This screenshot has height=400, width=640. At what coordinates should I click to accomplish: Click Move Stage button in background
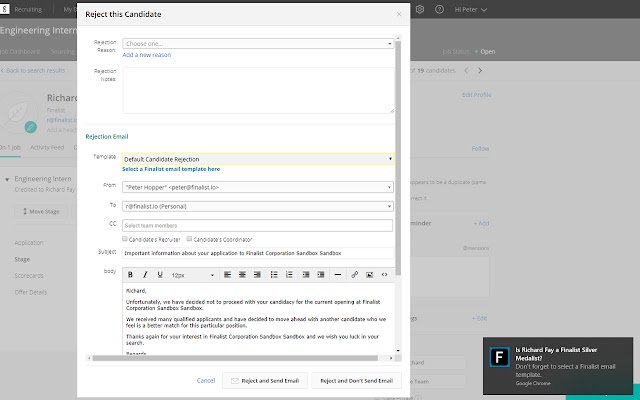point(41,211)
